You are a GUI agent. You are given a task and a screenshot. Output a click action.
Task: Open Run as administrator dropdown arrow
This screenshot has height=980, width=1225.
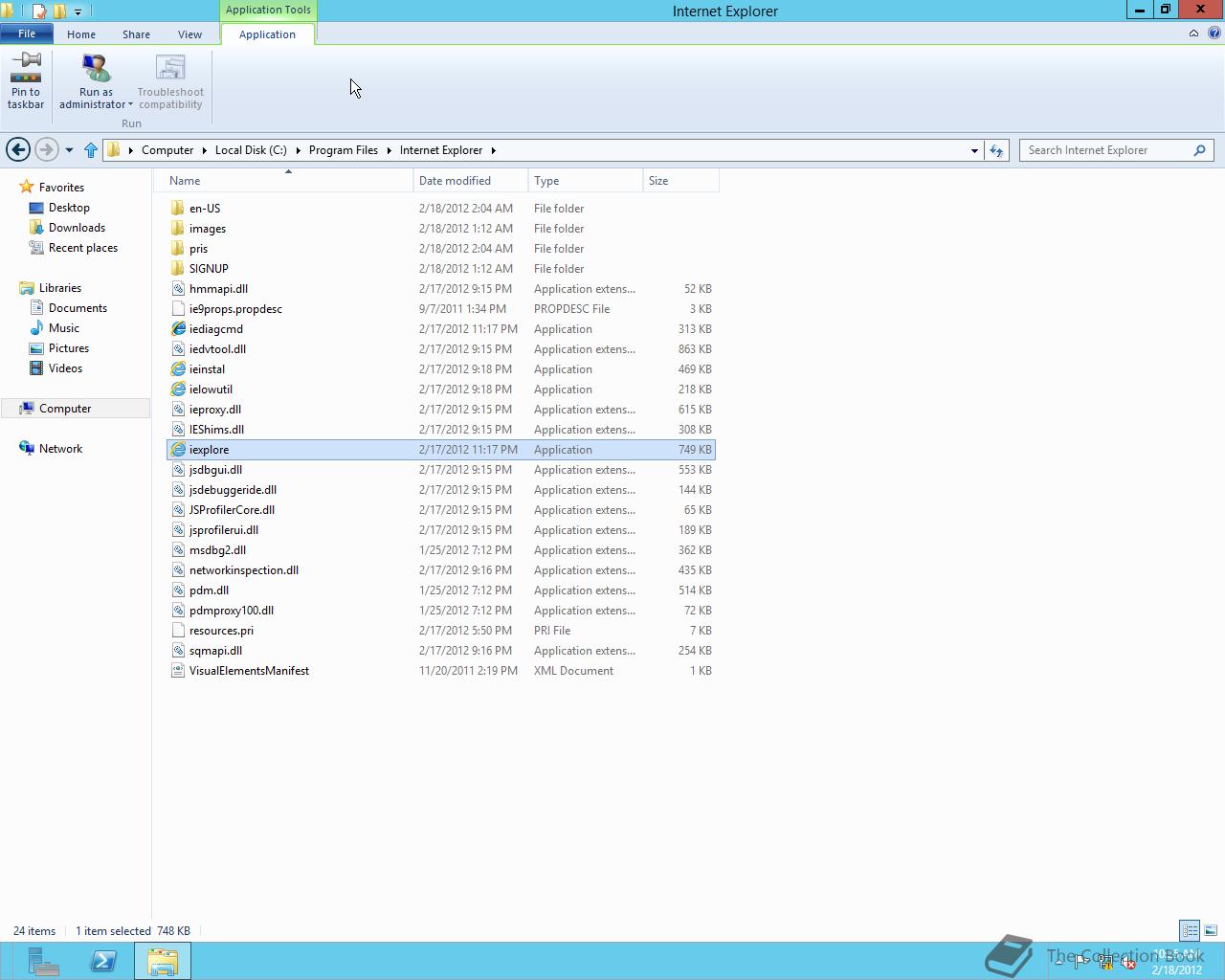point(130,104)
